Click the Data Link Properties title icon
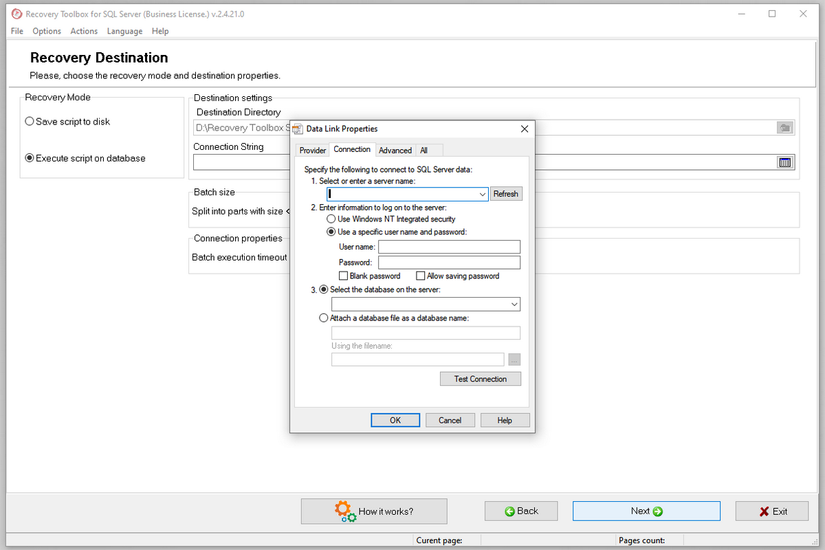The height and width of the screenshot is (550, 825). (x=298, y=129)
